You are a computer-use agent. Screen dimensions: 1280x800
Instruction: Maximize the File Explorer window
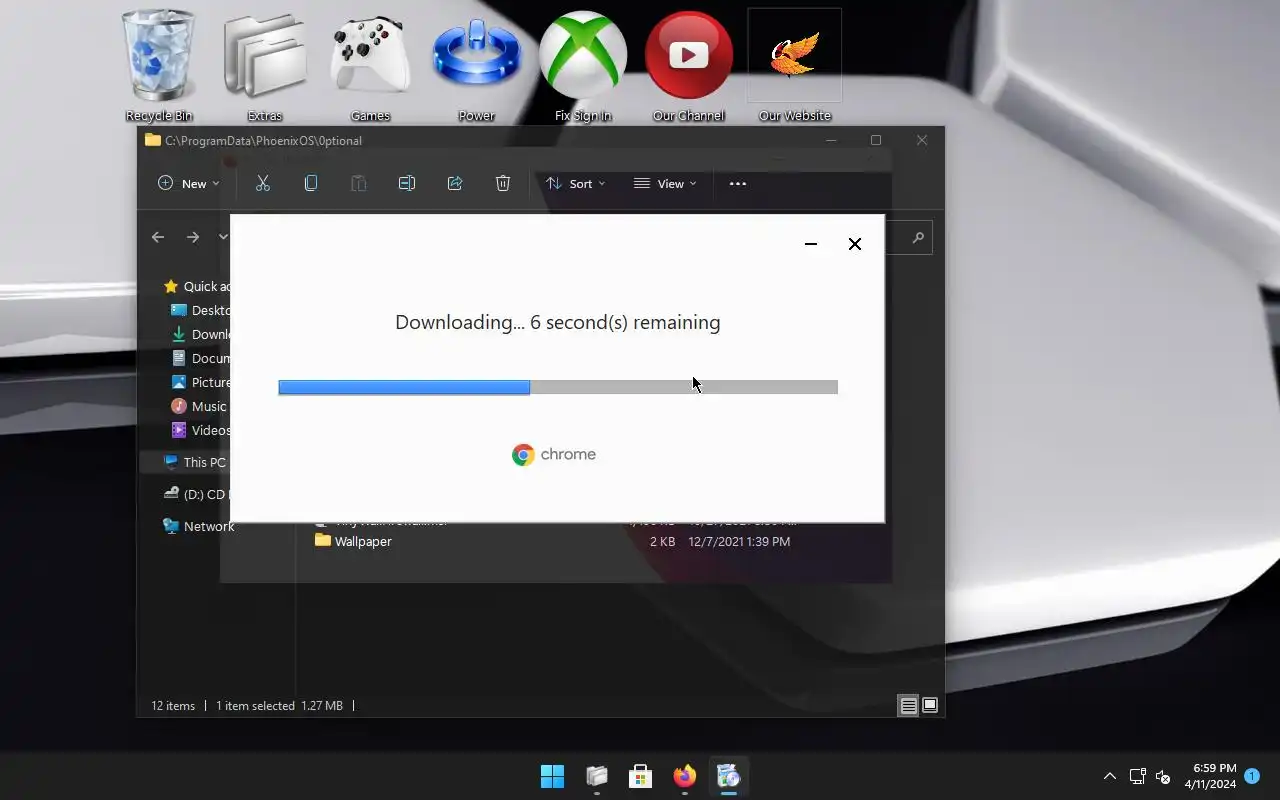coord(876,140)
